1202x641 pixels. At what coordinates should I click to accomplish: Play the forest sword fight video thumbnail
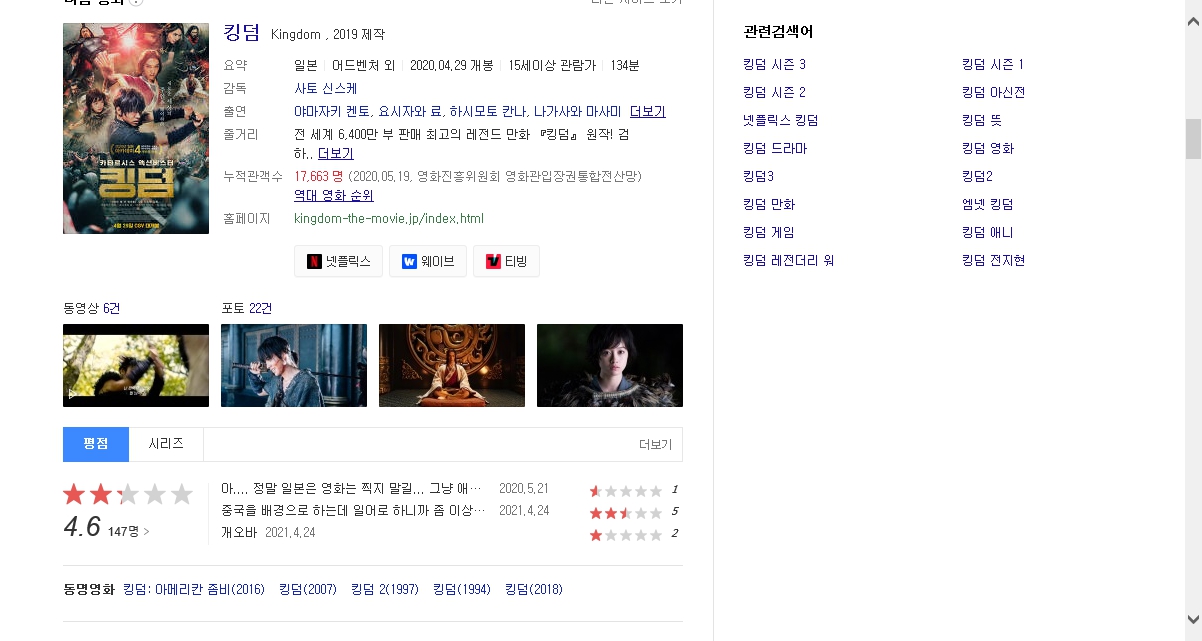tap(136, 365)
